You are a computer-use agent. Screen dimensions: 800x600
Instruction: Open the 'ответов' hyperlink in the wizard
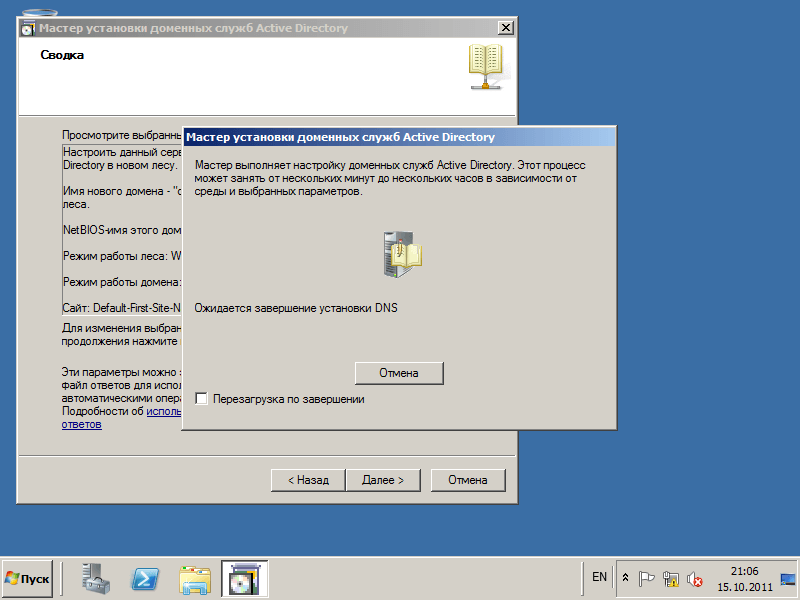[82, 424]
